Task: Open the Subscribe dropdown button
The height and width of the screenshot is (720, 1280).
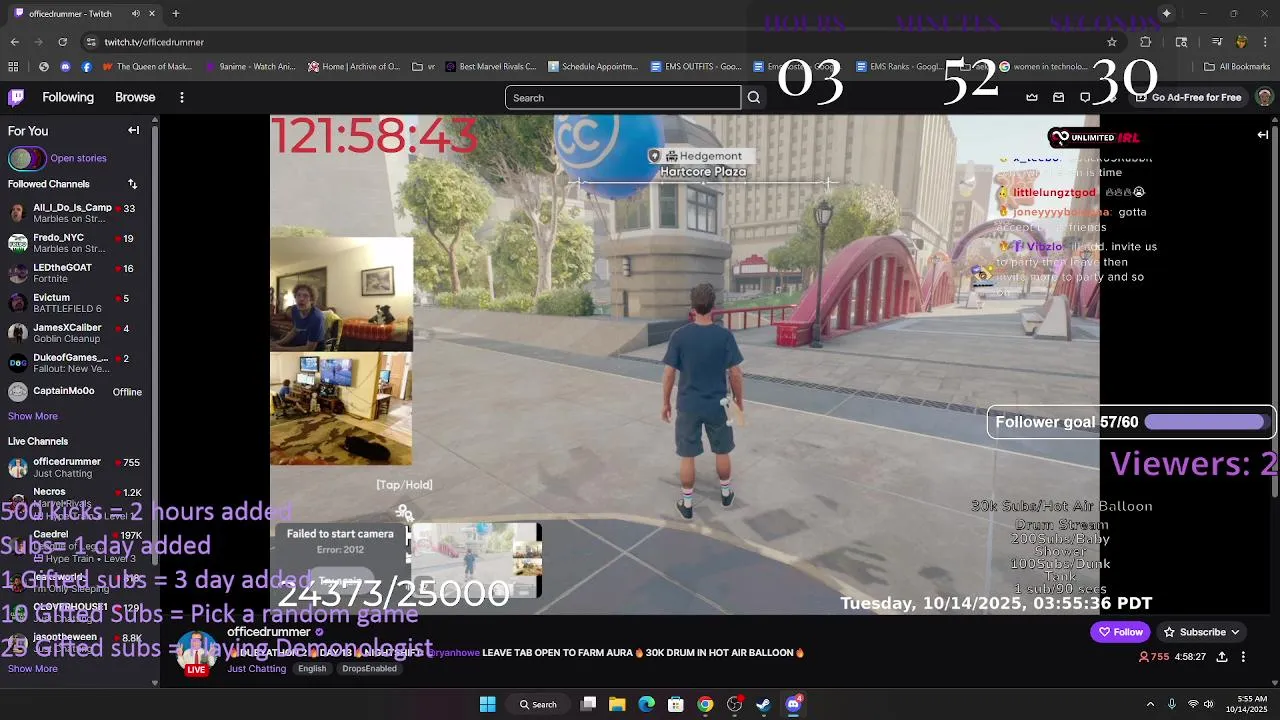Action: 1201,632
